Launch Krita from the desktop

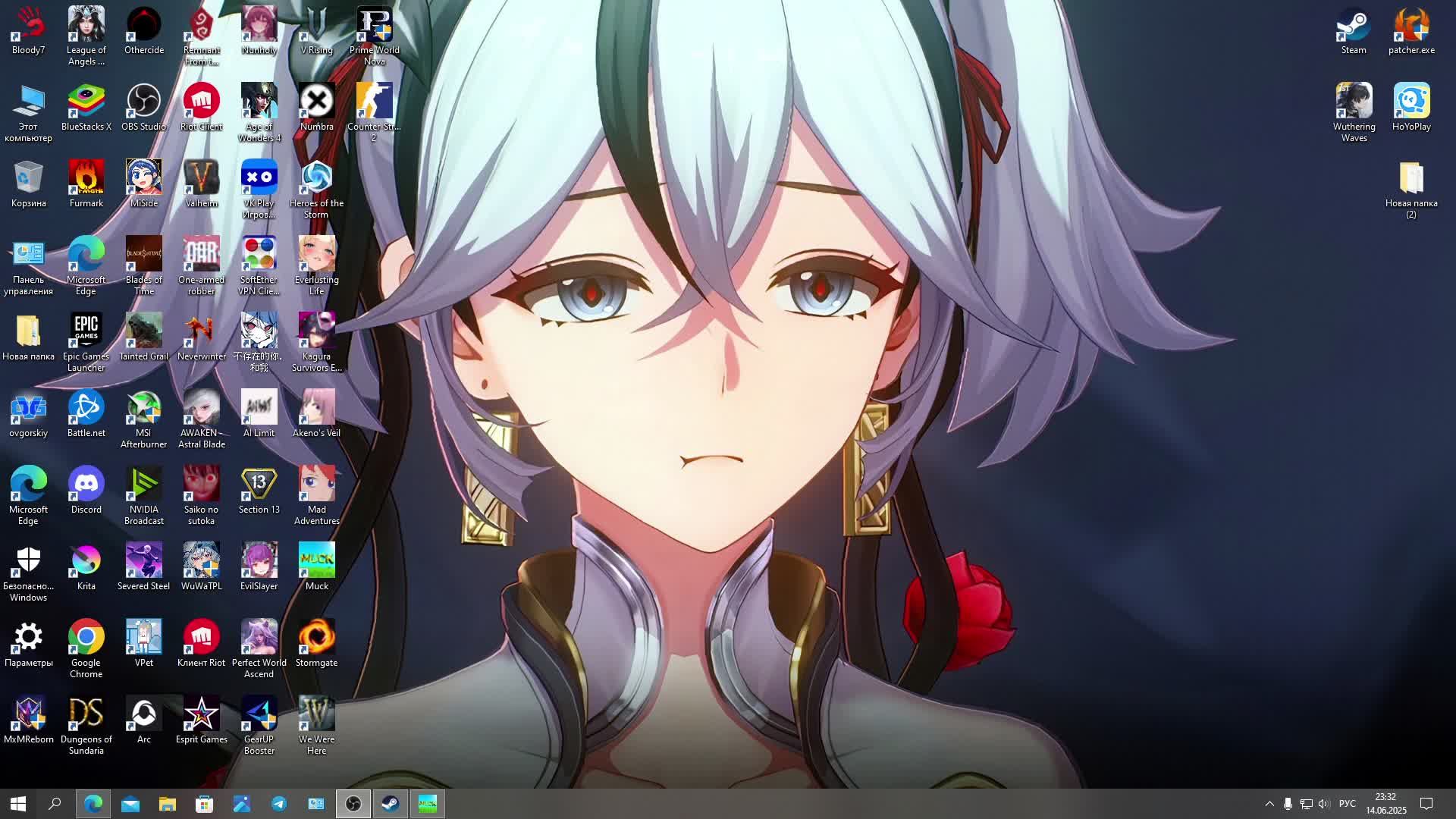(x=86, y=567)
